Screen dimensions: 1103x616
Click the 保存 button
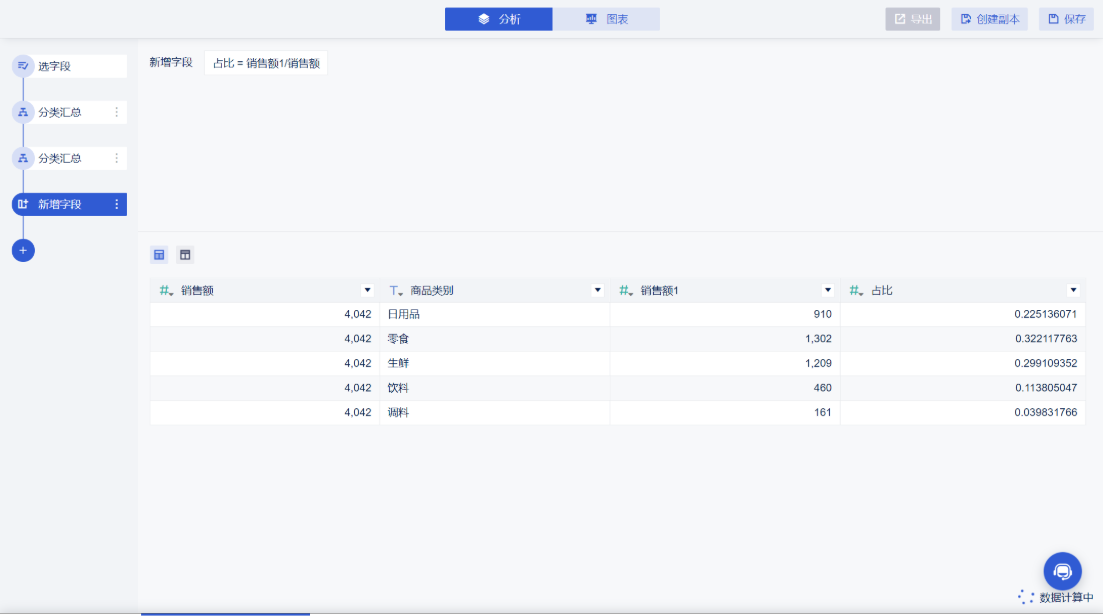(1066, 19)
